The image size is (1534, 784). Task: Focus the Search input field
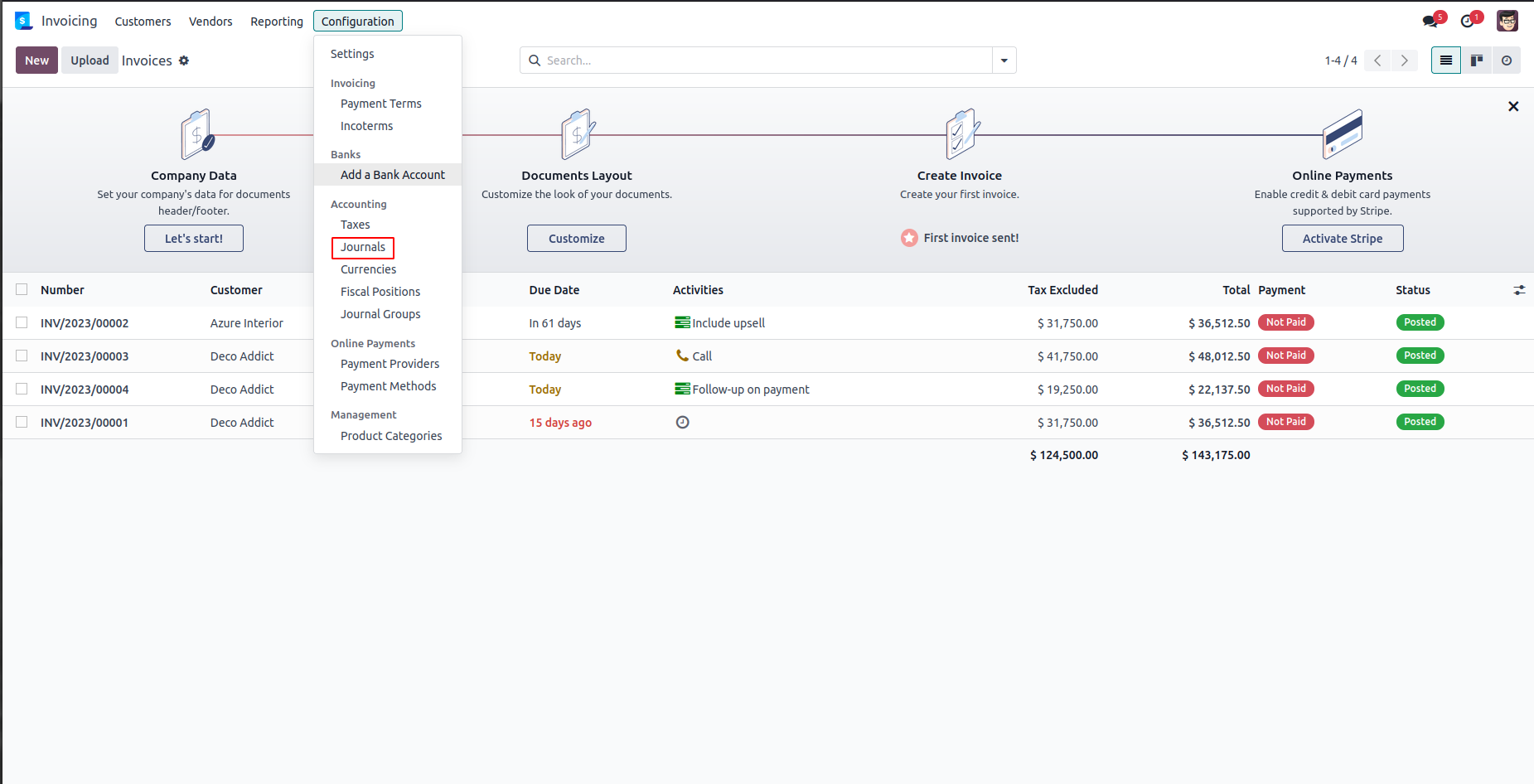(x=762, y=60)
